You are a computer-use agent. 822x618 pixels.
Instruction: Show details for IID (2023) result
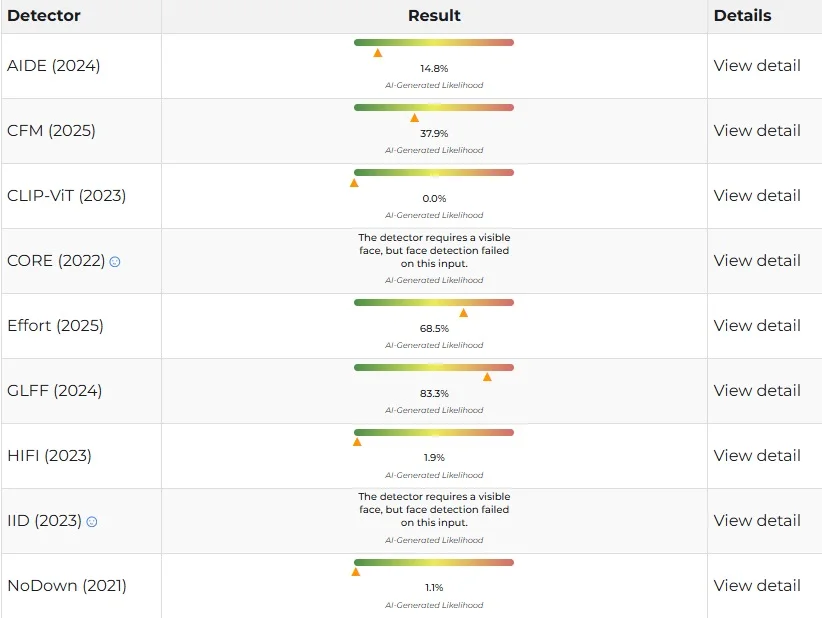(757, 521)
